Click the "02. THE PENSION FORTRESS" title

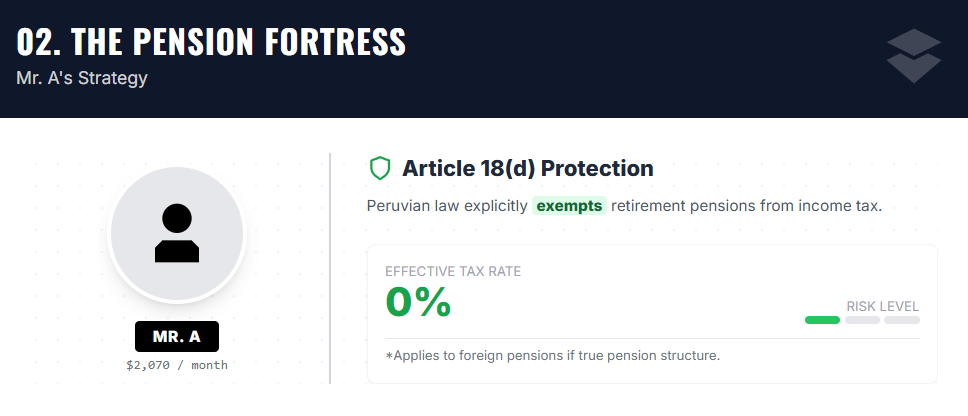(x=211, y=42)
